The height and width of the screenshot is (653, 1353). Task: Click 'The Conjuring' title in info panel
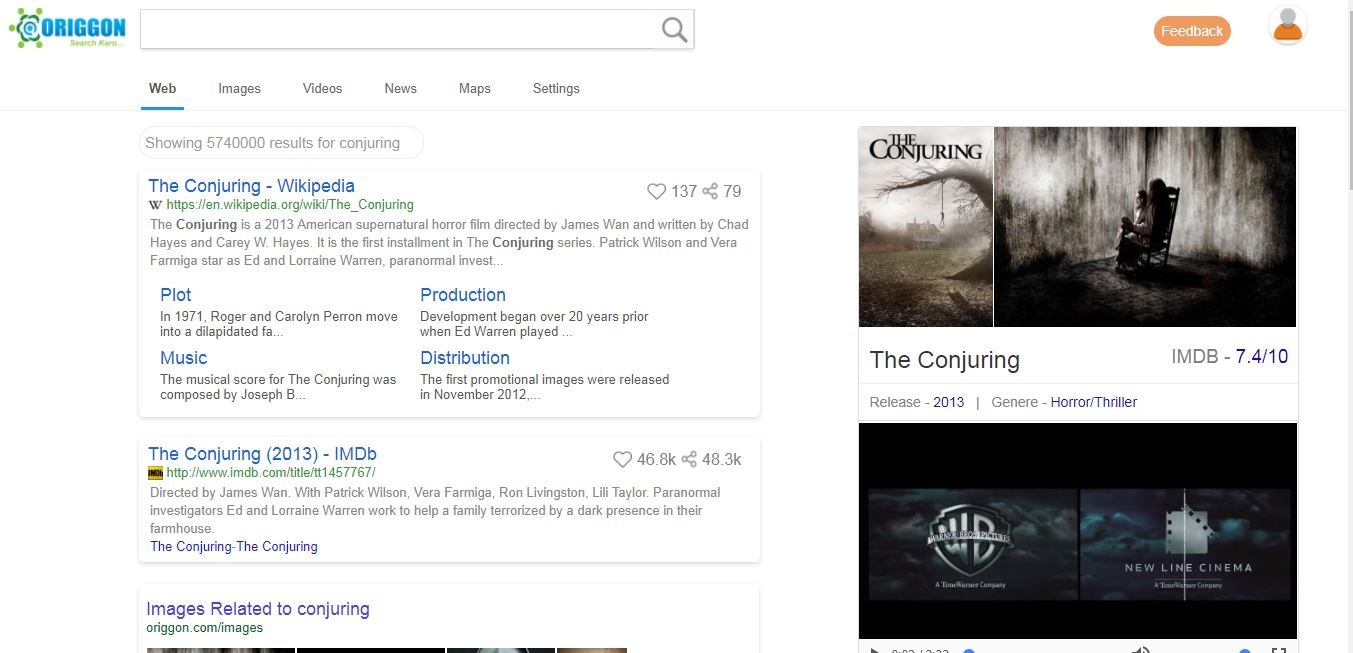pyautogui.click(x=945, y=360)
